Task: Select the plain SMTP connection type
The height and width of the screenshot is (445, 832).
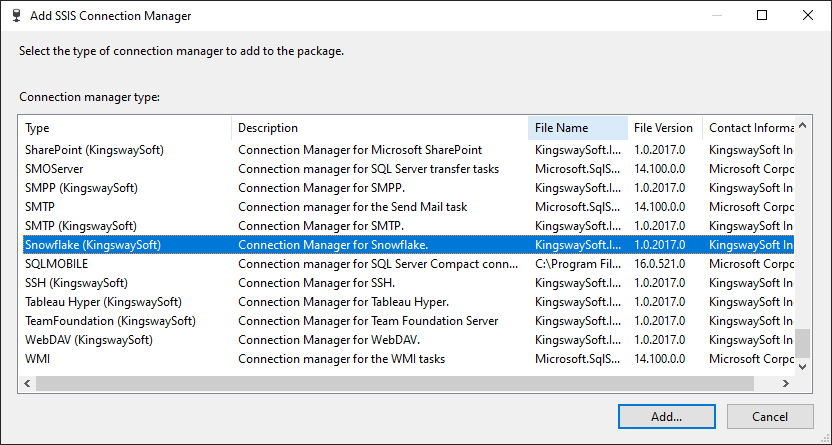Action: (x=409, y=207)
